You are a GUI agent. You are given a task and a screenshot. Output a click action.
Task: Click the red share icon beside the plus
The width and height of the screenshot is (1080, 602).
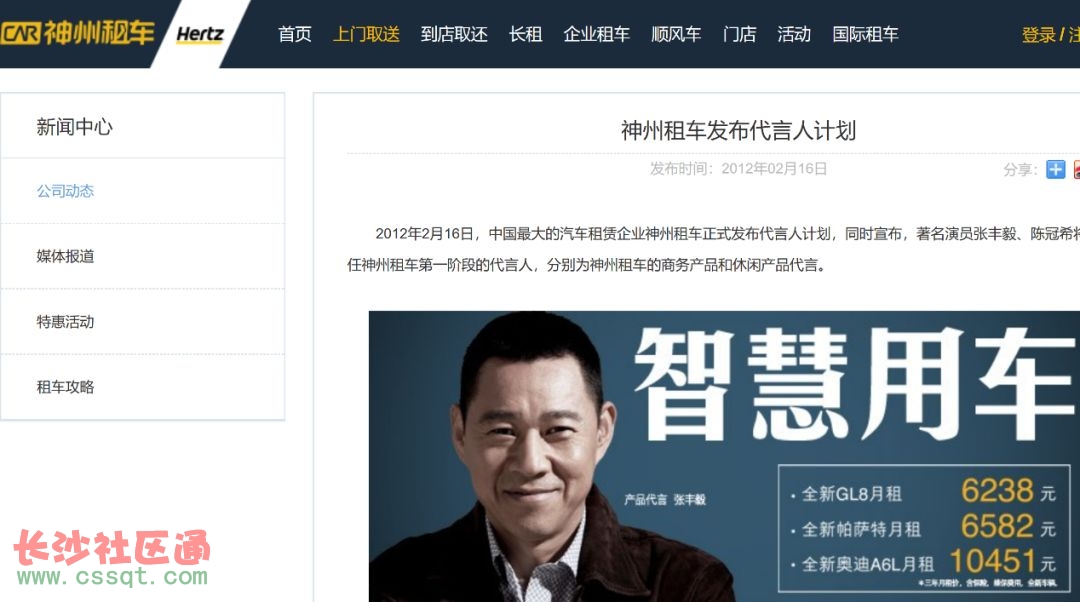pyautogui.click(x=1077, y=169)
